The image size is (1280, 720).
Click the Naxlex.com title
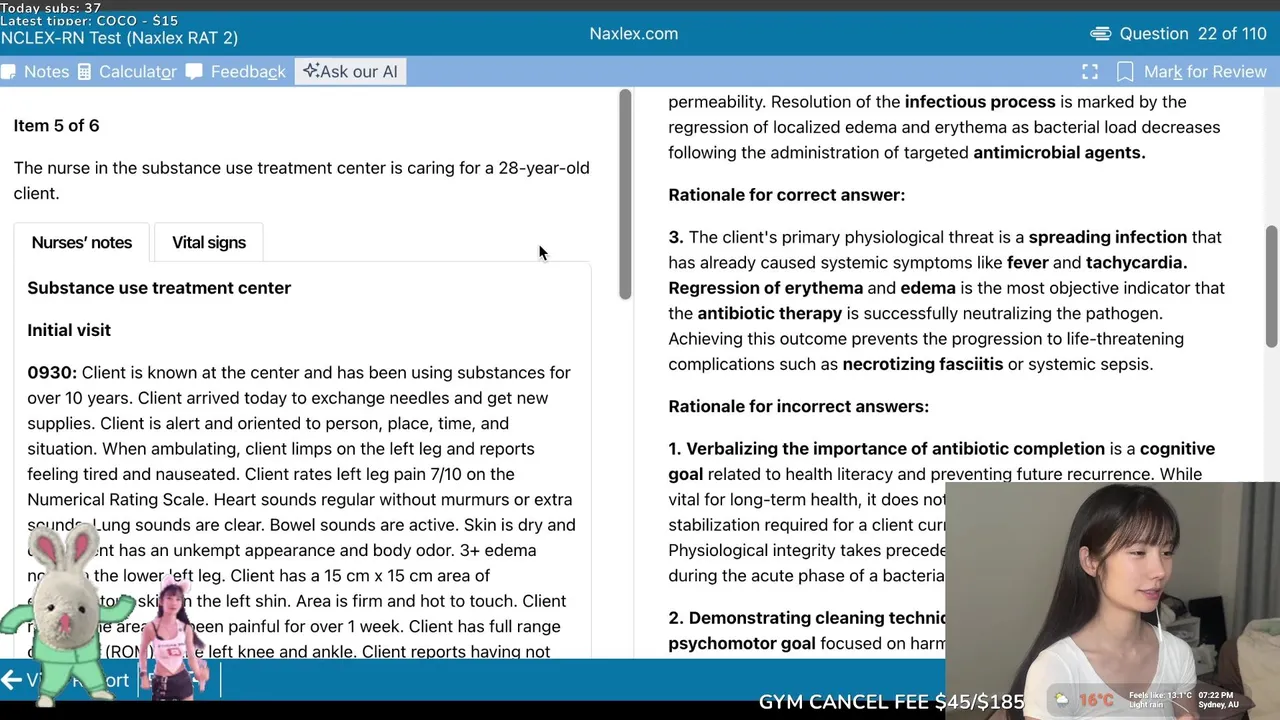[x=634, y=34]
